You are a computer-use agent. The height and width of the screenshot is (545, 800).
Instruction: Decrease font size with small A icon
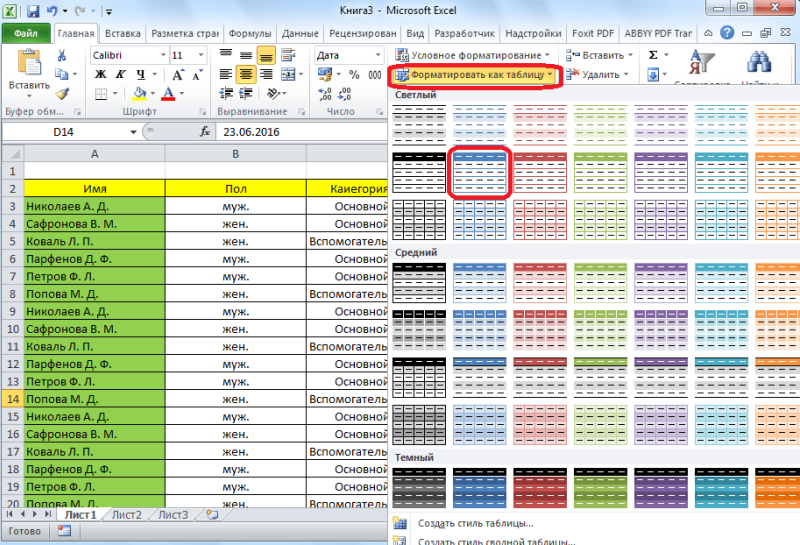[197, 75]
